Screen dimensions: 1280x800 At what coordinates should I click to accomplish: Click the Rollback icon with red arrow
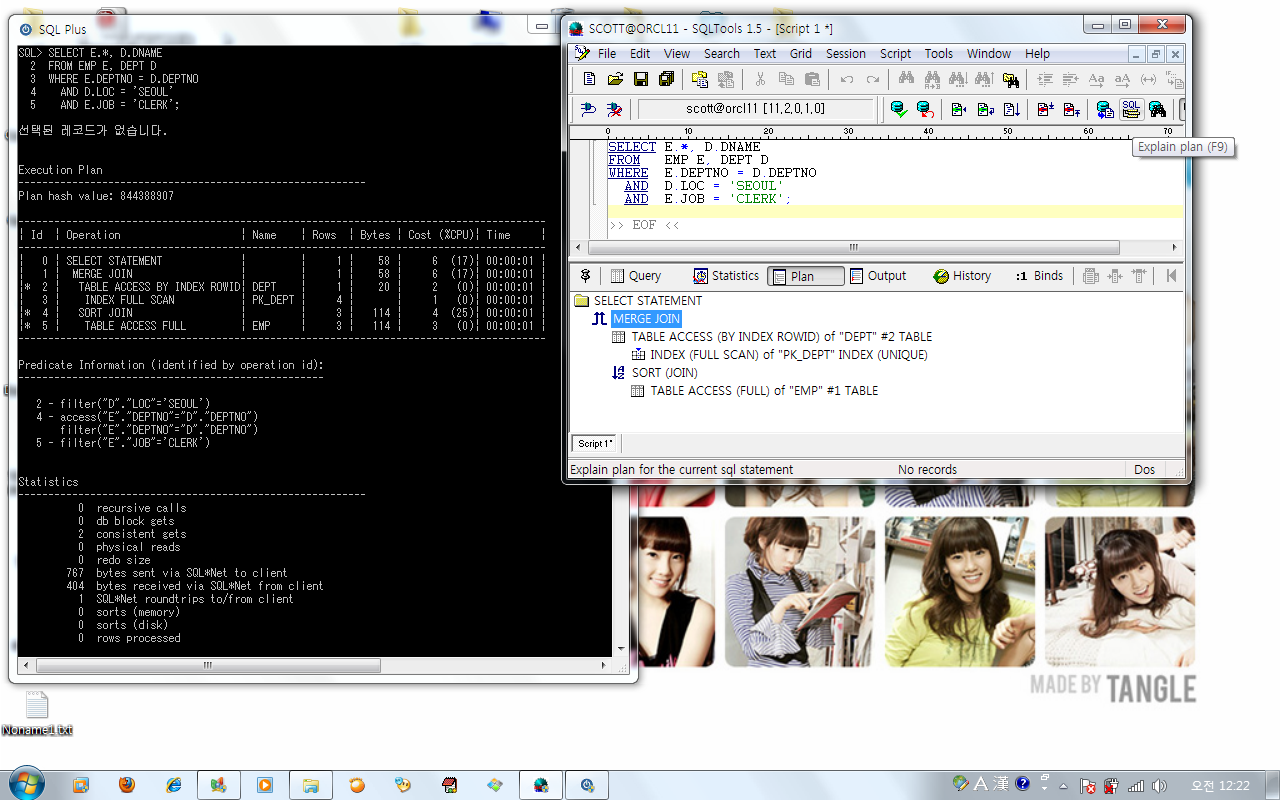[x=924, y=109]
